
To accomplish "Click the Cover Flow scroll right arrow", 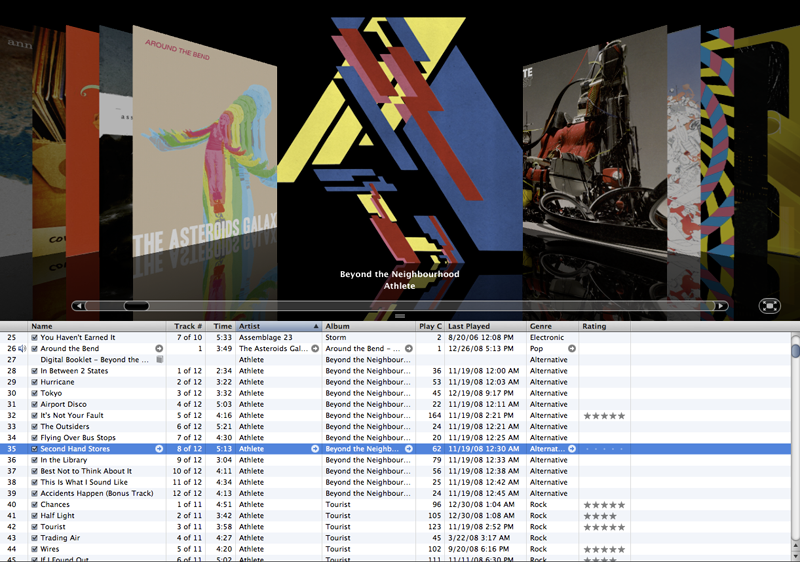I will 721,306.
